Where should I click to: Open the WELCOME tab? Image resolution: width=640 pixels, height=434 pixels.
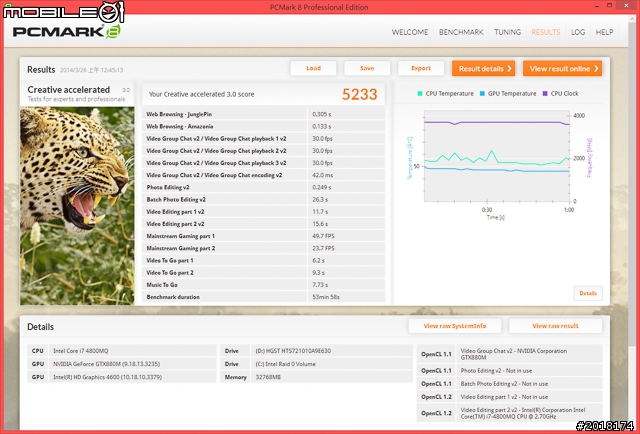click(410, 32)
